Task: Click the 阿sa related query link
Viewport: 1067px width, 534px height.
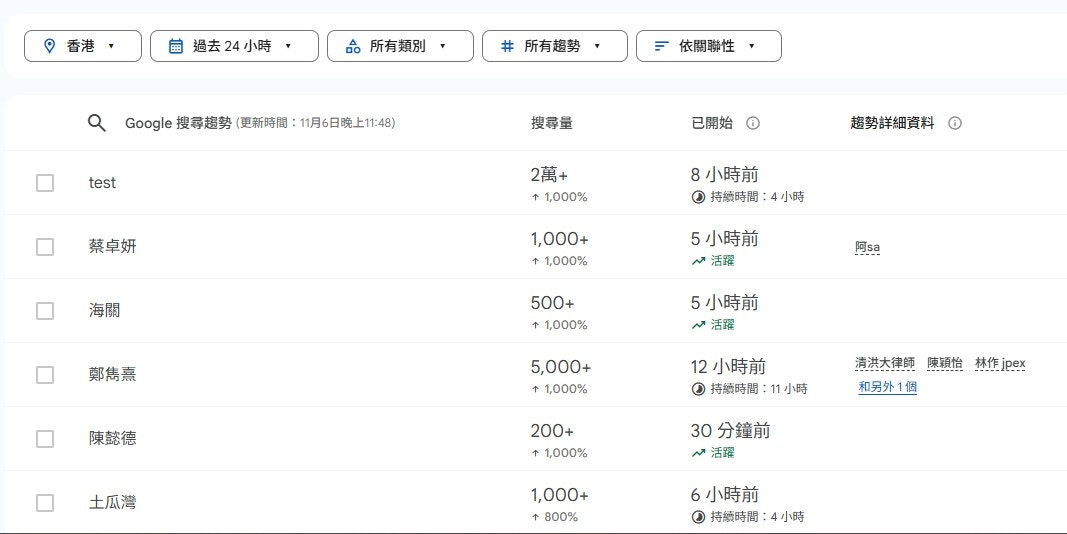Action: click(x=867, y=247)
